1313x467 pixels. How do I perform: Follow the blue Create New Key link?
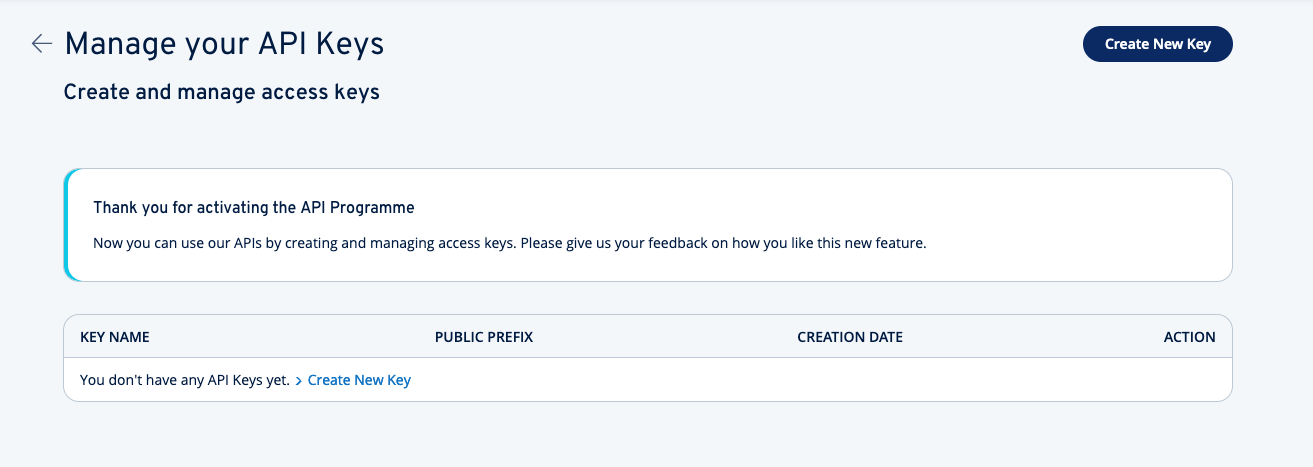point(359,380)
